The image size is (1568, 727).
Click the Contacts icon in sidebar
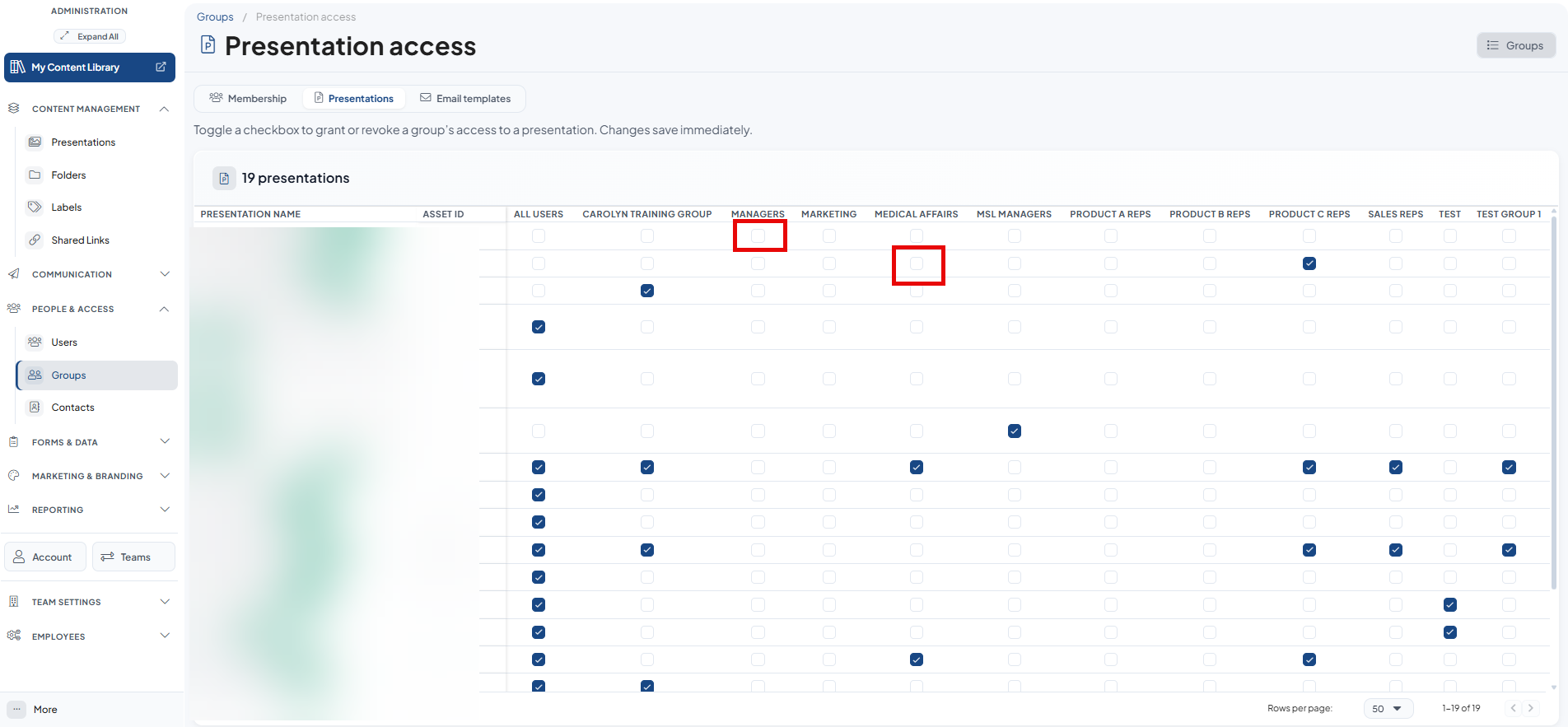(x=35, y=407)
